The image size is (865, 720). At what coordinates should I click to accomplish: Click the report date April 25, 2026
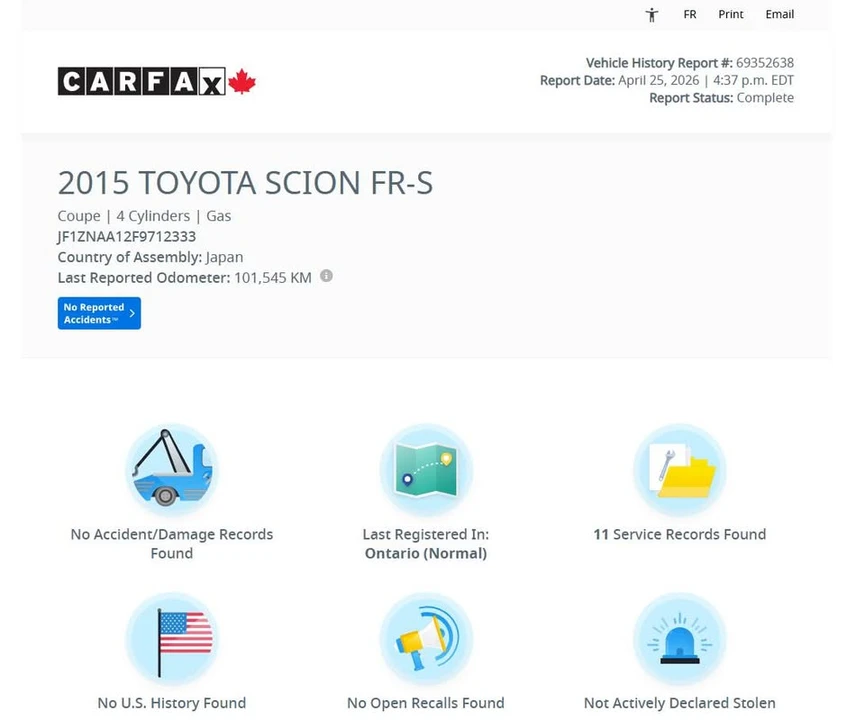point(658,81)
